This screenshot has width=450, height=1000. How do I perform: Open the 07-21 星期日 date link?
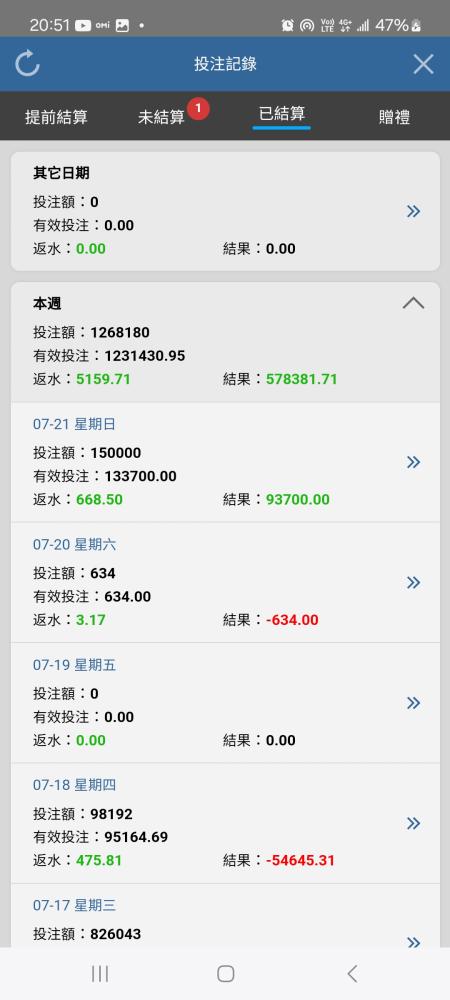click(x=74, y=424)
